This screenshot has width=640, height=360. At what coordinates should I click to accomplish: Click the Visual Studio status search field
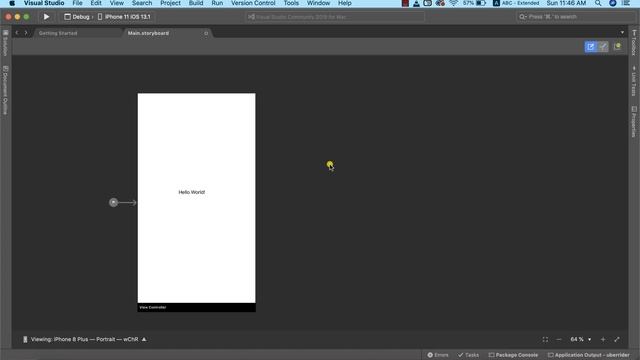click(x=335, y=17)
